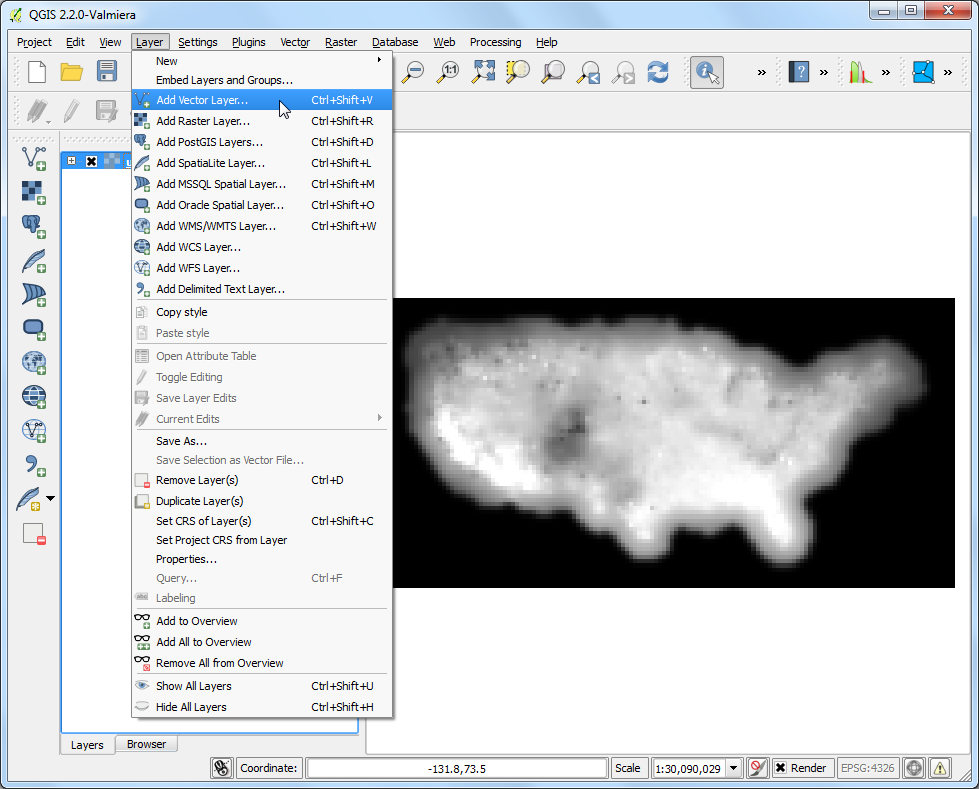Image resolution: width=979 pixels, height=789 pixels.
Task: Toggle the Render checkbox in status bar
Action: 780,768
